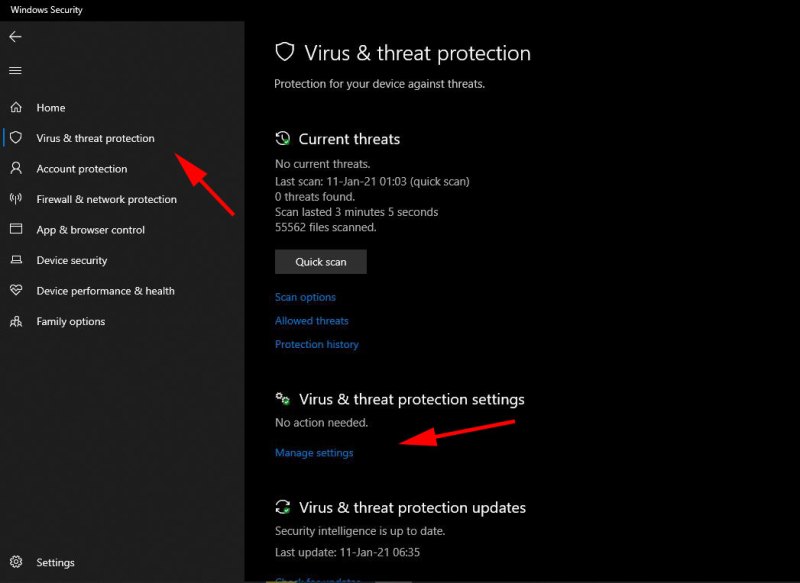Open Device performance & health section
This screenshot has width=800, height=583.
(x=105, y=291)
